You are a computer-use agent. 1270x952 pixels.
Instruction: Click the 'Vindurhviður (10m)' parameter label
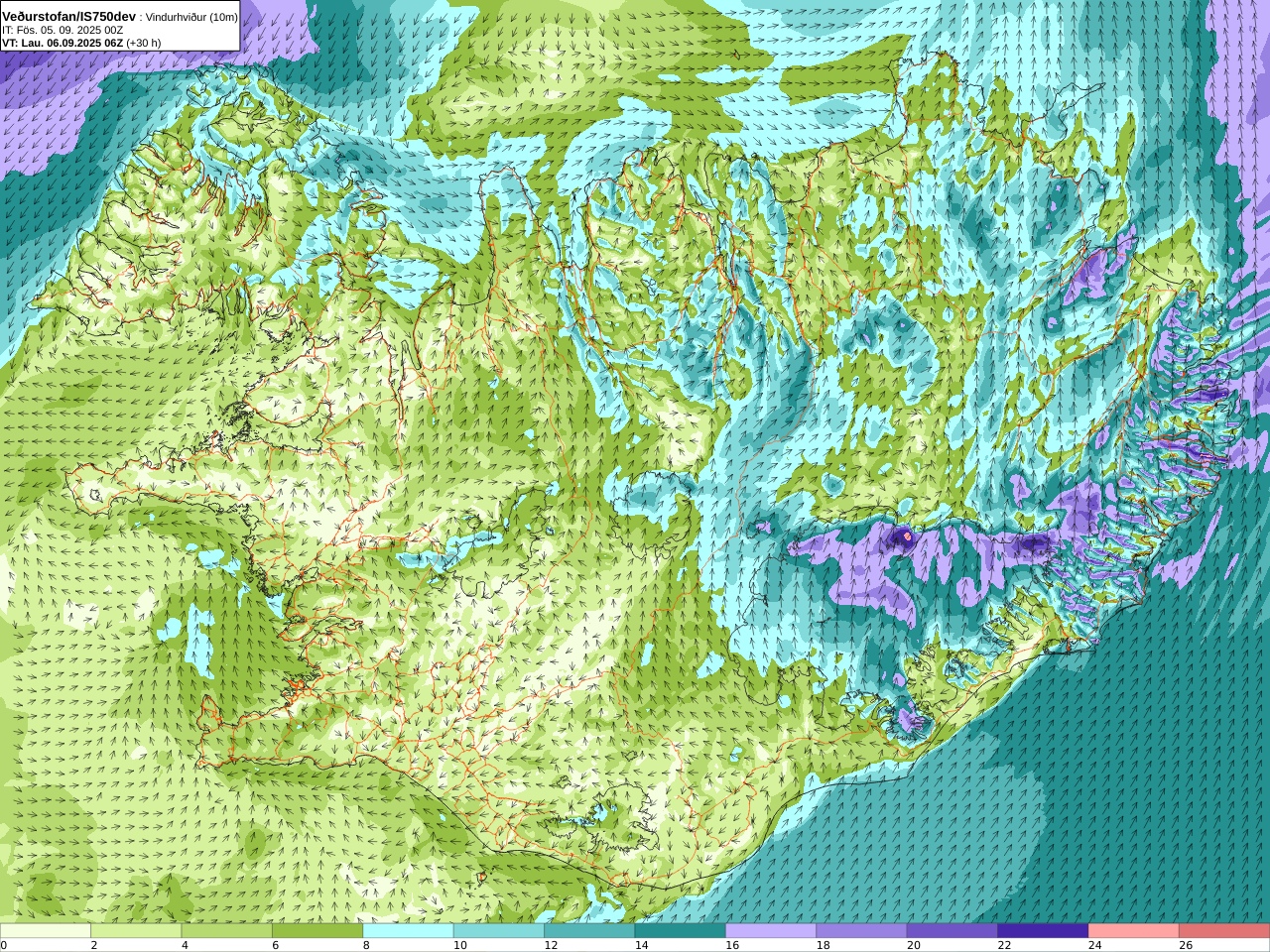[x=191, y=18]
